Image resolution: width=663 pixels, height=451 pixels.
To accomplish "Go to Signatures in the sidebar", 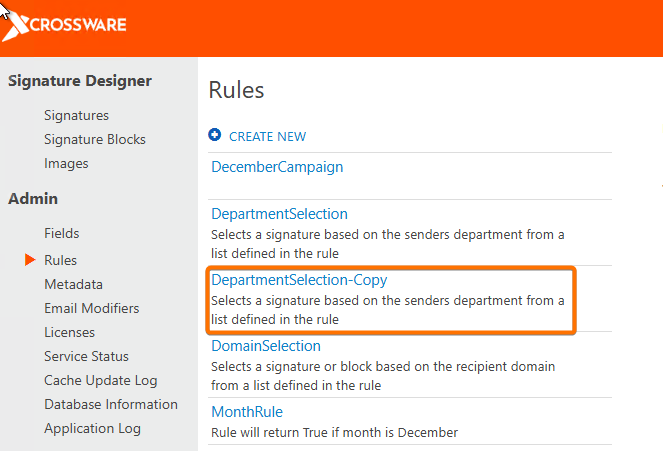I will tap(76, 116).
